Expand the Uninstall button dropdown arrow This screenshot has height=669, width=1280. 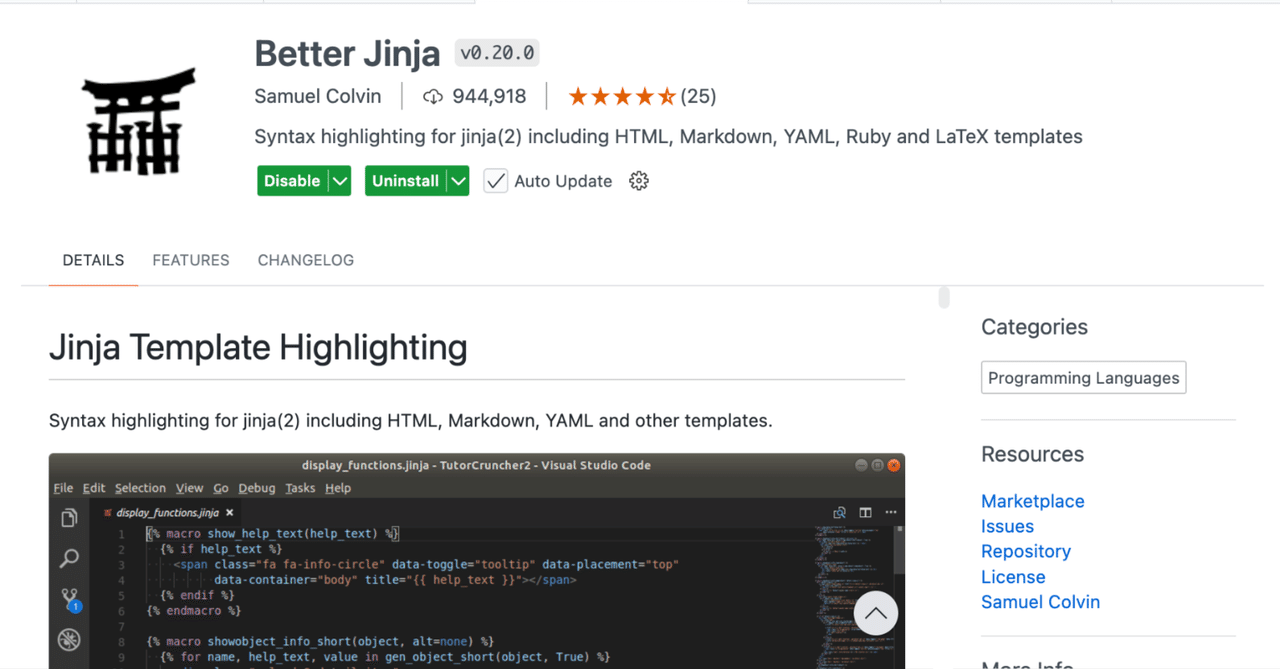tap(459, 181)
